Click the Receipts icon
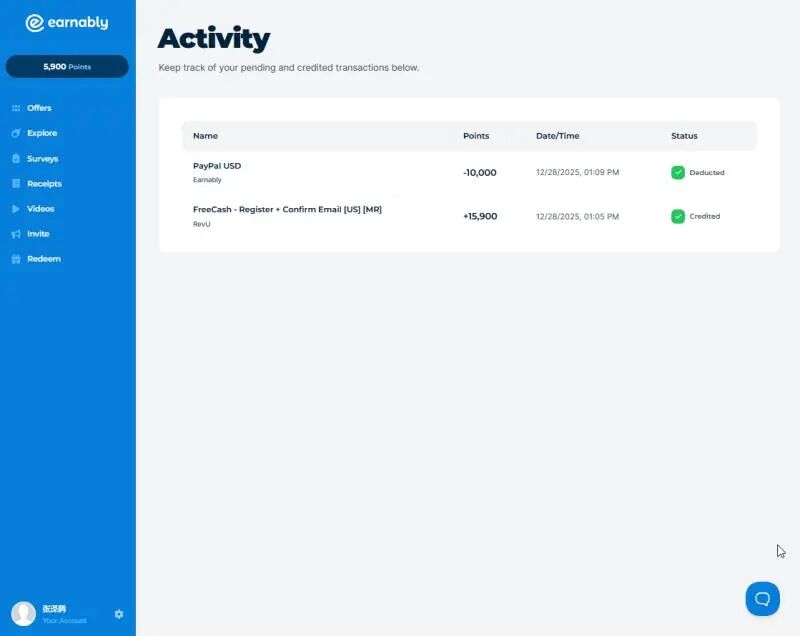 click(x=16, y=183)
